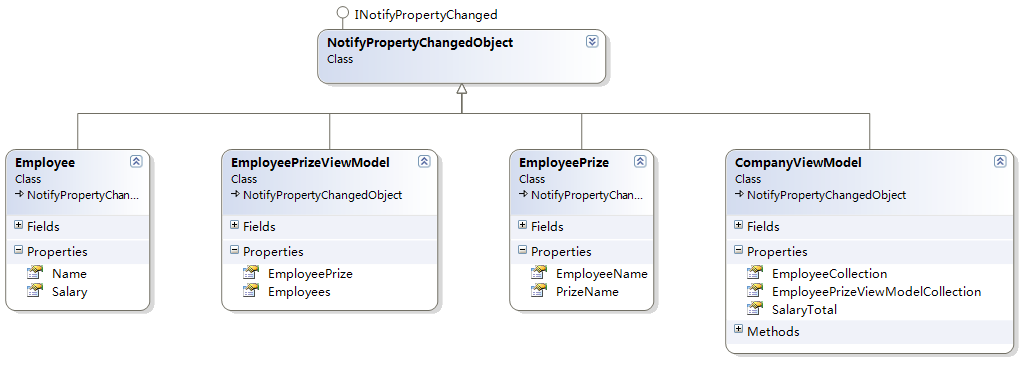1024x372 pixels.
Task: Collapse the Employee class box chevron
Action: [x=136, y=161]
